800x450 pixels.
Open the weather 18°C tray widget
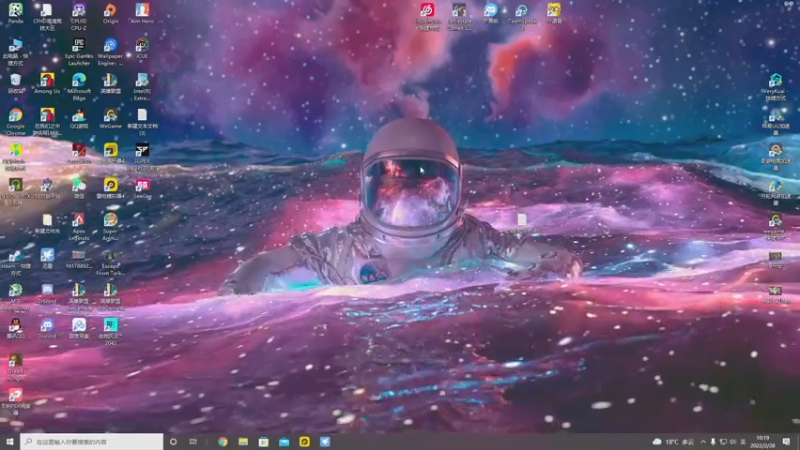[x=673, y=441]
